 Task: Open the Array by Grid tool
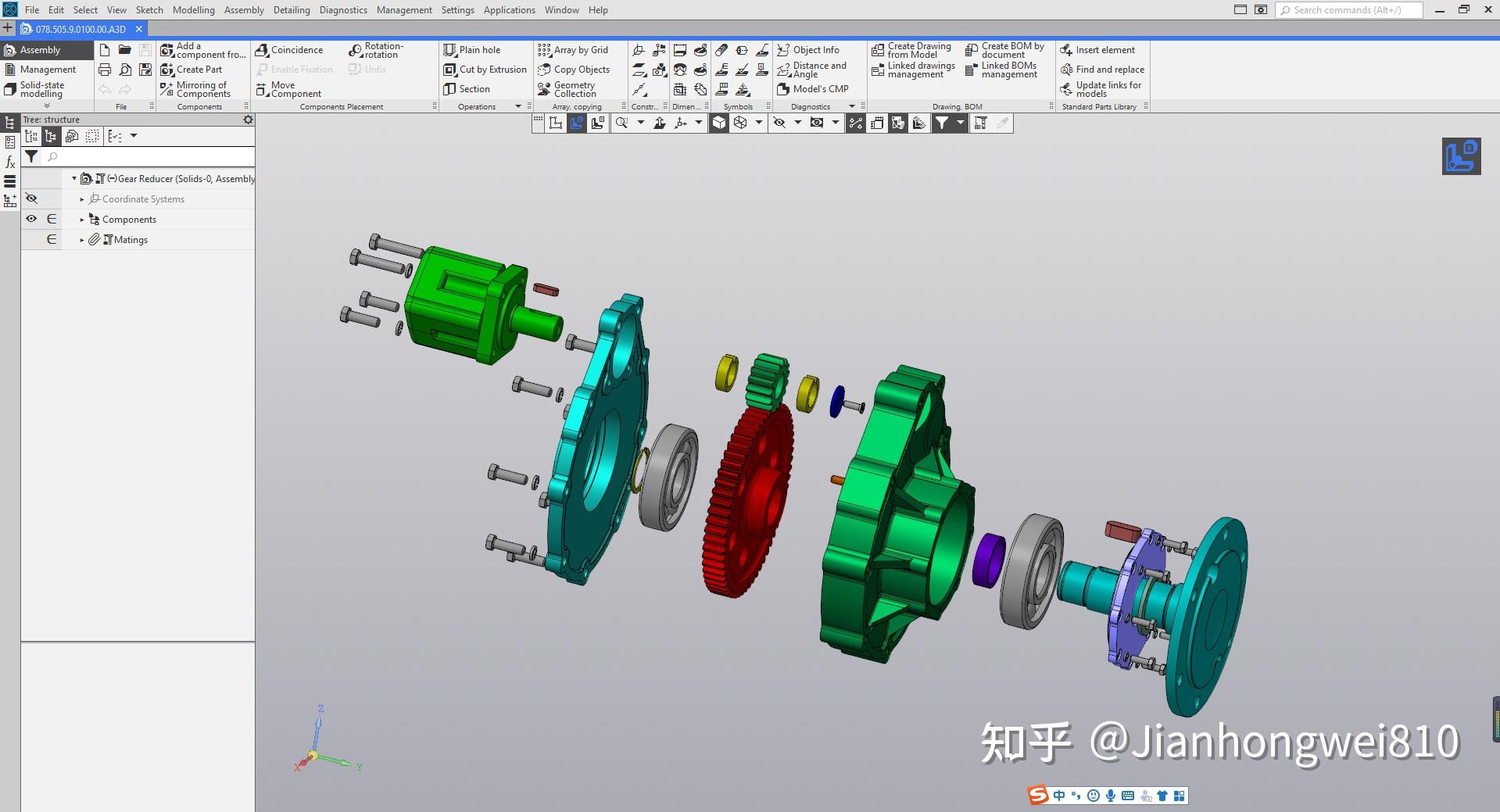(x=577, y=49)
